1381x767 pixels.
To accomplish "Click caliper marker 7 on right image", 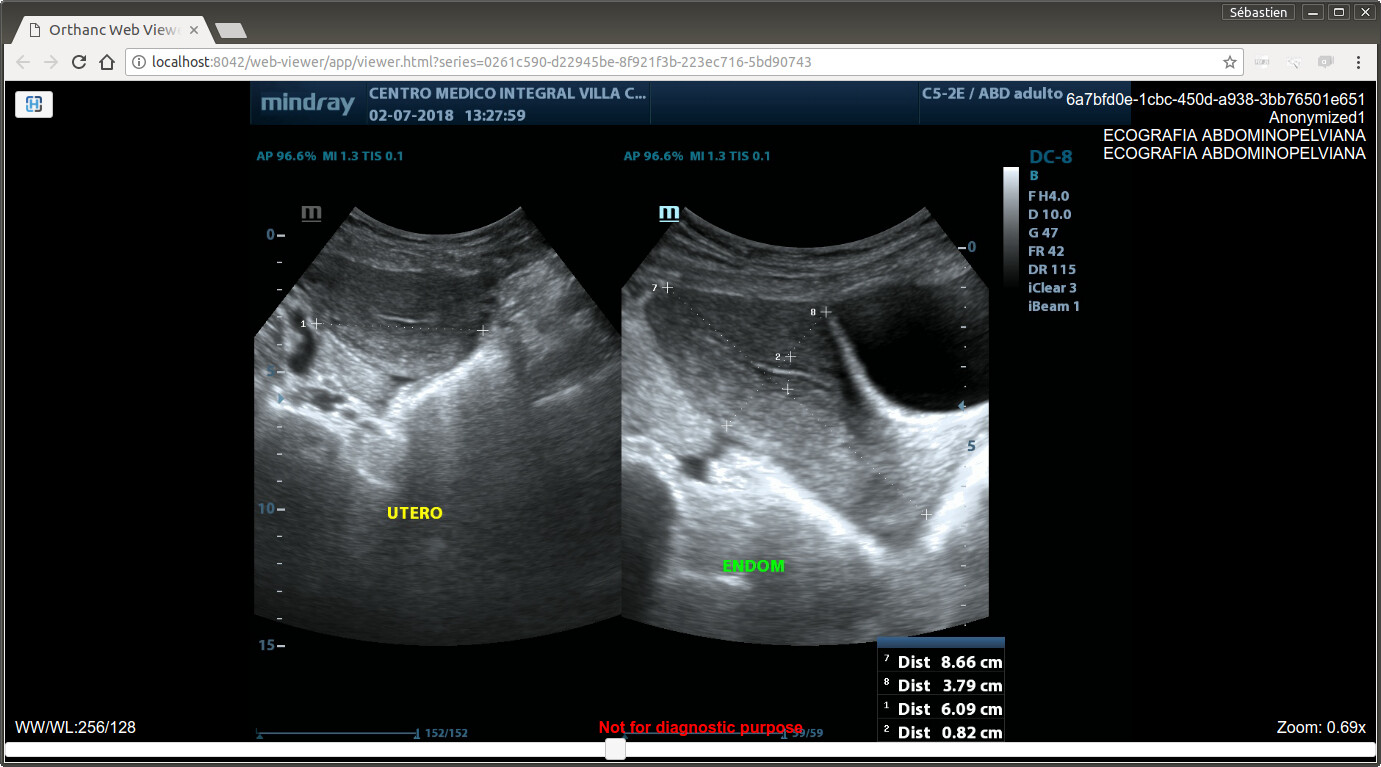I will 667,288.
